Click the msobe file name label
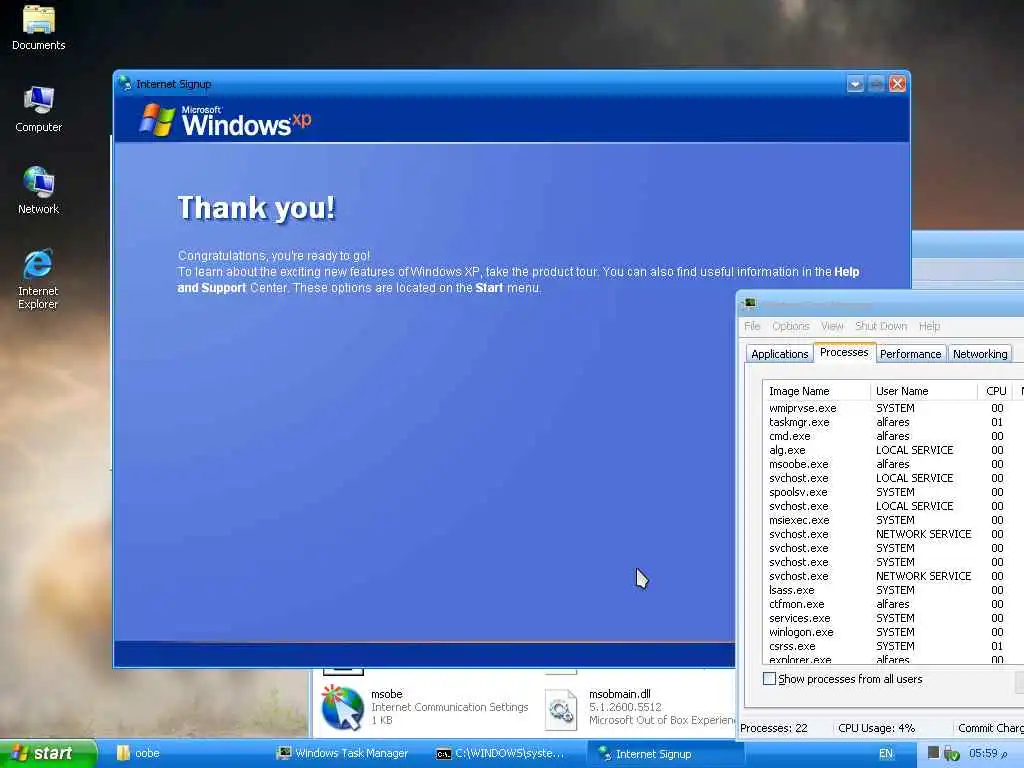Image resolution: width=1024 pixels, height=768 pixels. [387, 694]
